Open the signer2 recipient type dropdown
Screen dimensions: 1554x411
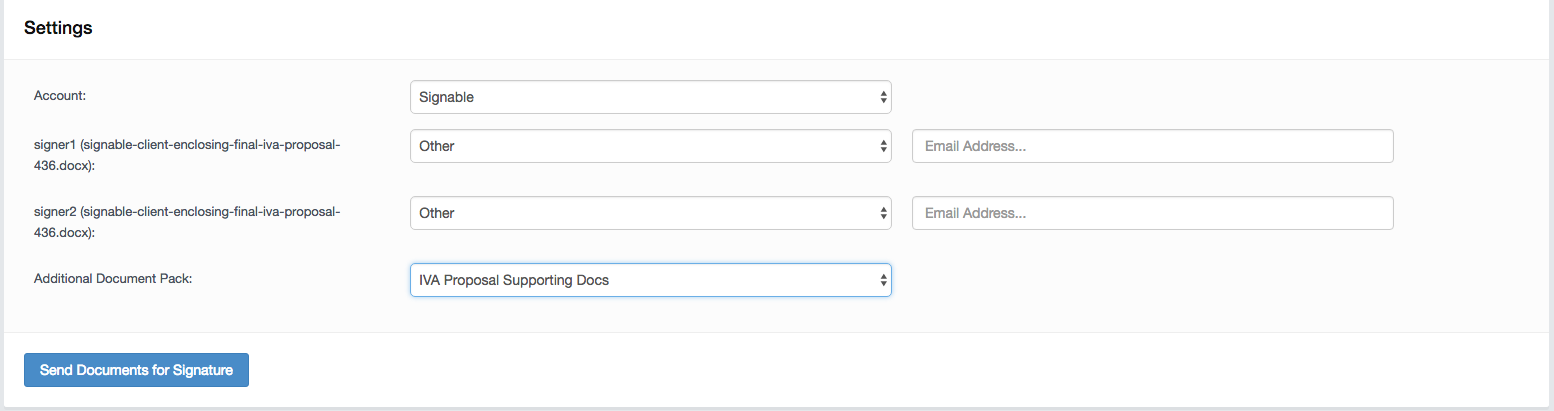pyautogui.click(x=650, y=213)
